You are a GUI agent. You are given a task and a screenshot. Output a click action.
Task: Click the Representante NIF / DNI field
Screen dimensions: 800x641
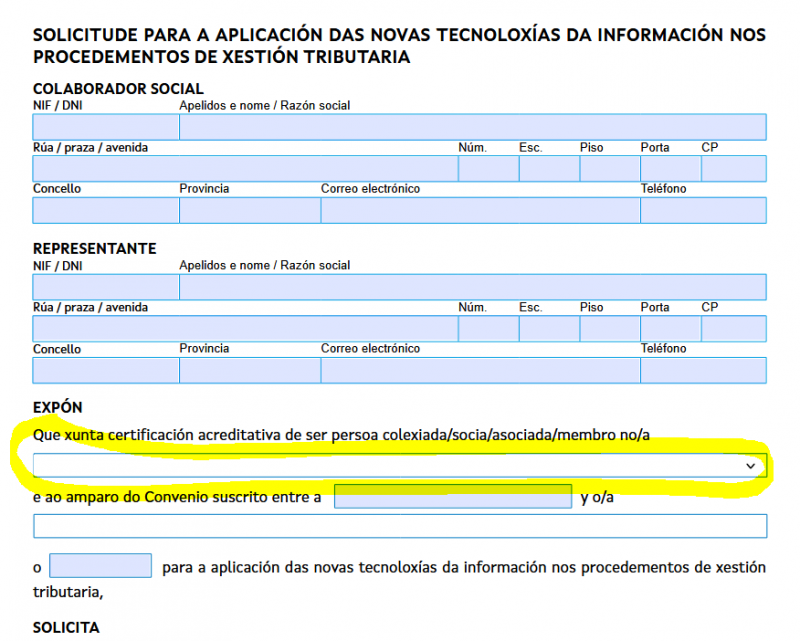(x=106, y=287)
